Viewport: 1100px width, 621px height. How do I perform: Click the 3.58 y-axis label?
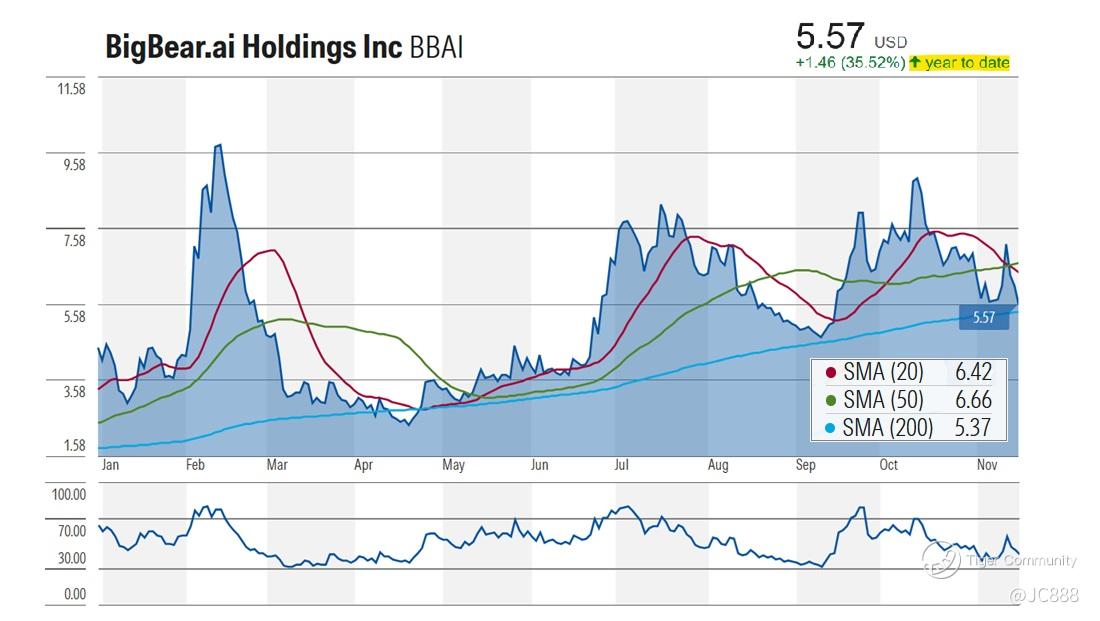point(74,392)
